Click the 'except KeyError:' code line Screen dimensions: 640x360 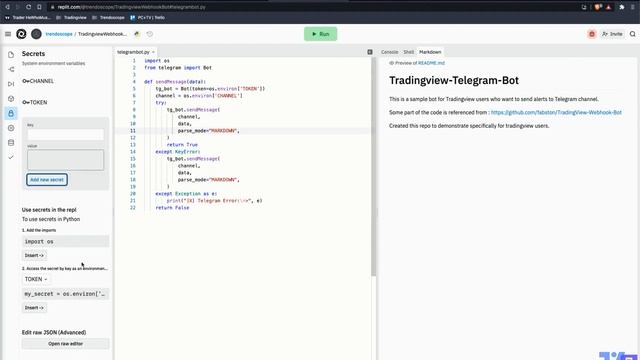pos(178,151)
